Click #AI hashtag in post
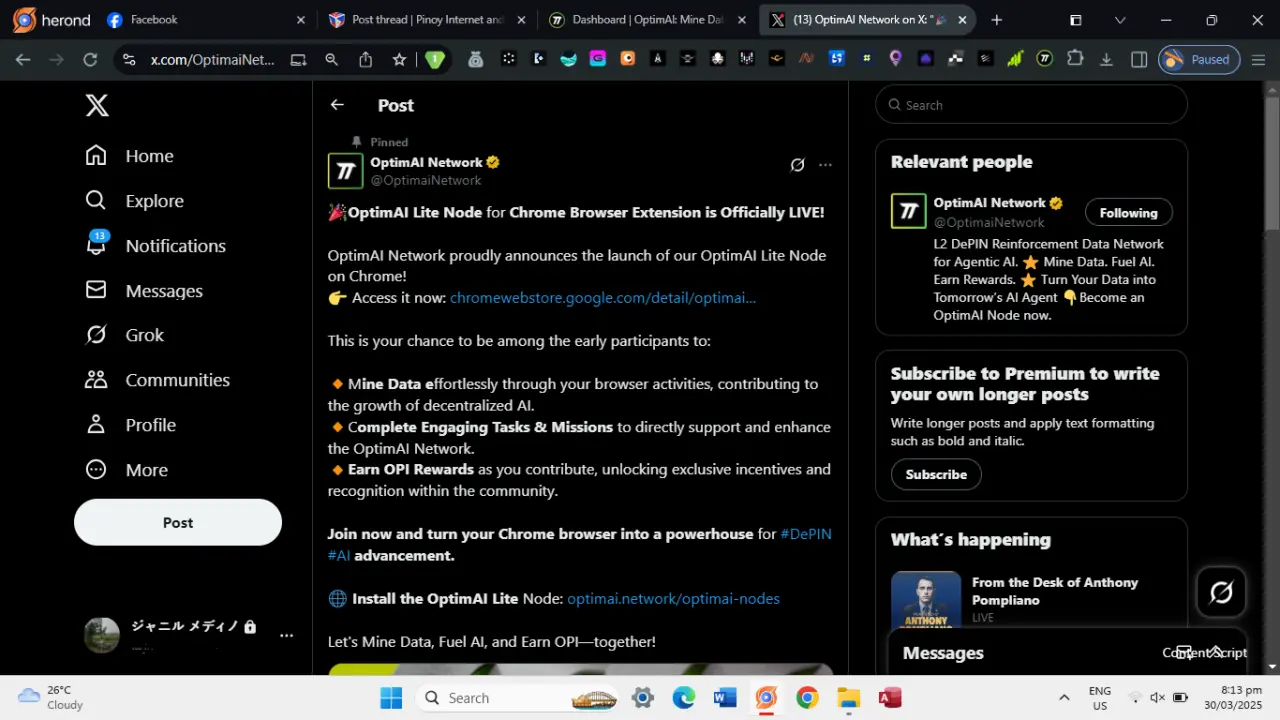1280x720 pixels. [339, 555]
